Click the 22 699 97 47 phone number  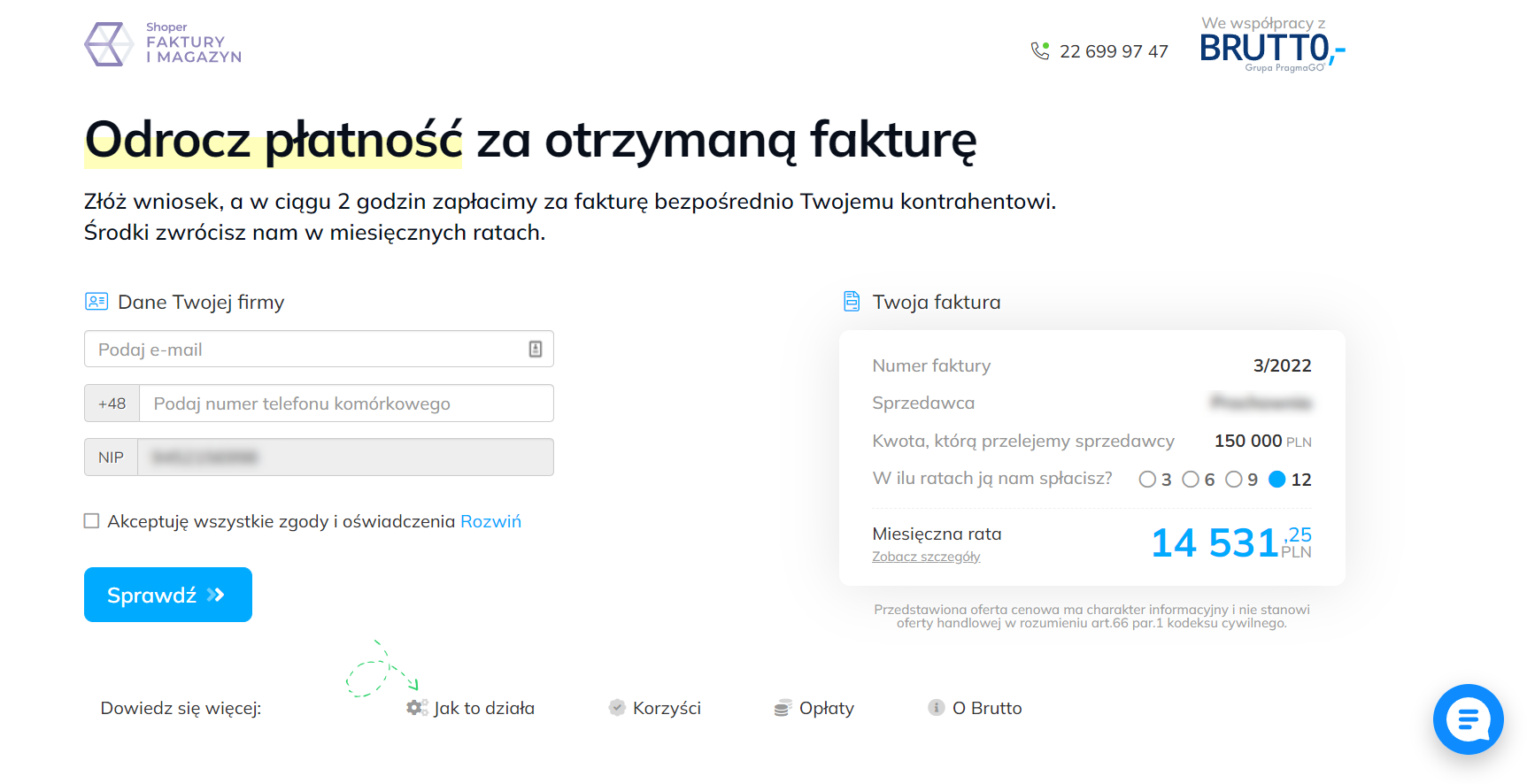click(1114, 51)
